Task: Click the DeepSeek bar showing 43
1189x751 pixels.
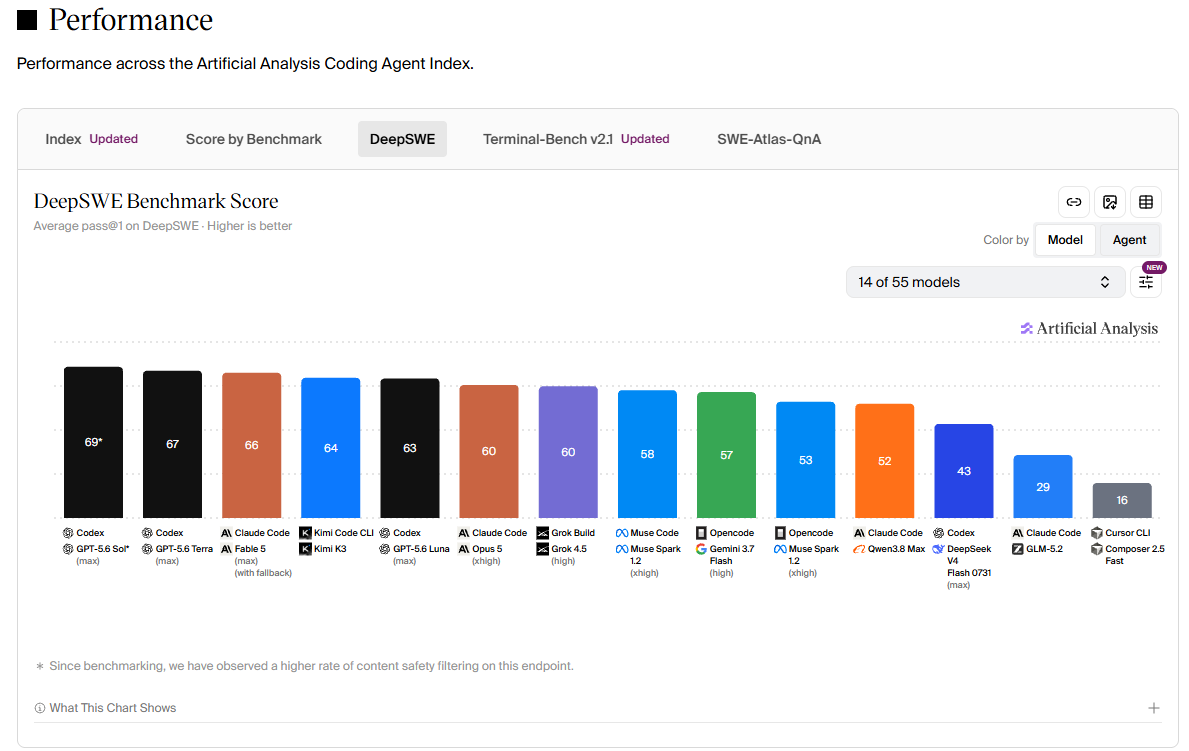Action: (964, 471)
